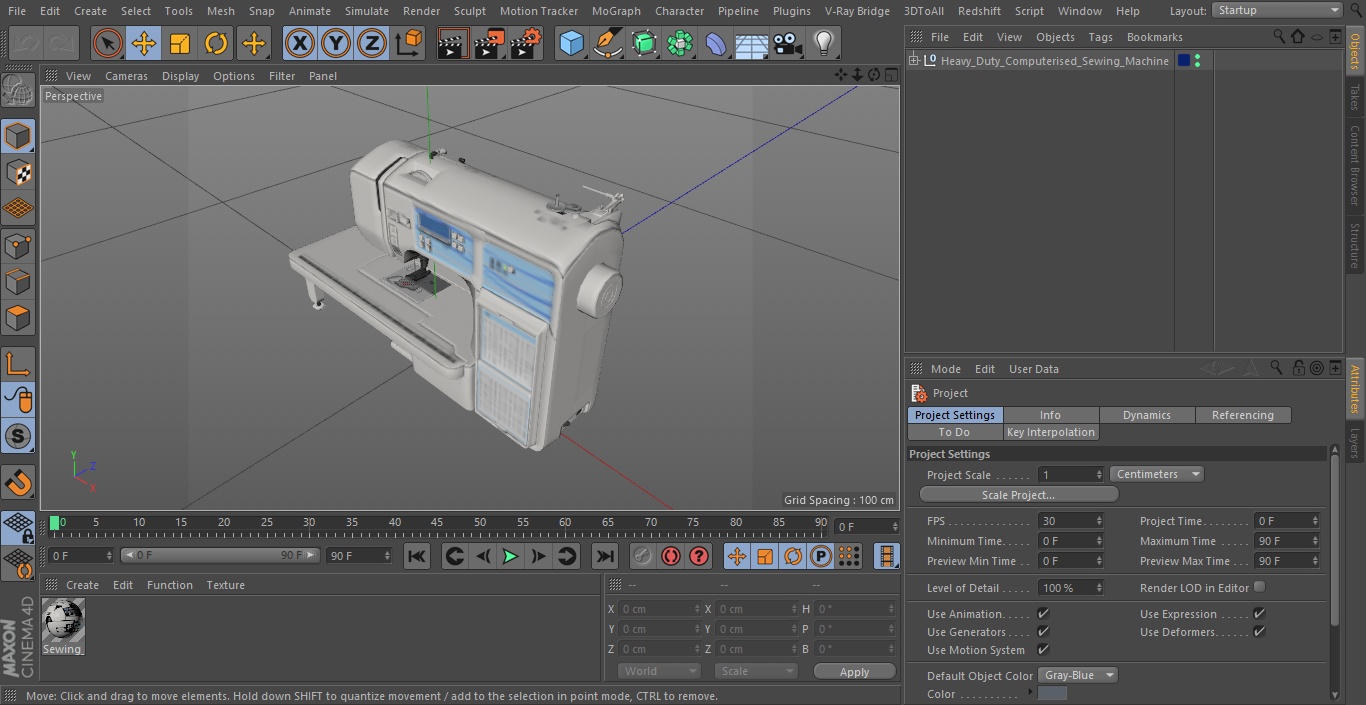Toggle Use Deformers checkbox
The height and width of the screenshot is (705, 1366).
tap(1259, 631)
